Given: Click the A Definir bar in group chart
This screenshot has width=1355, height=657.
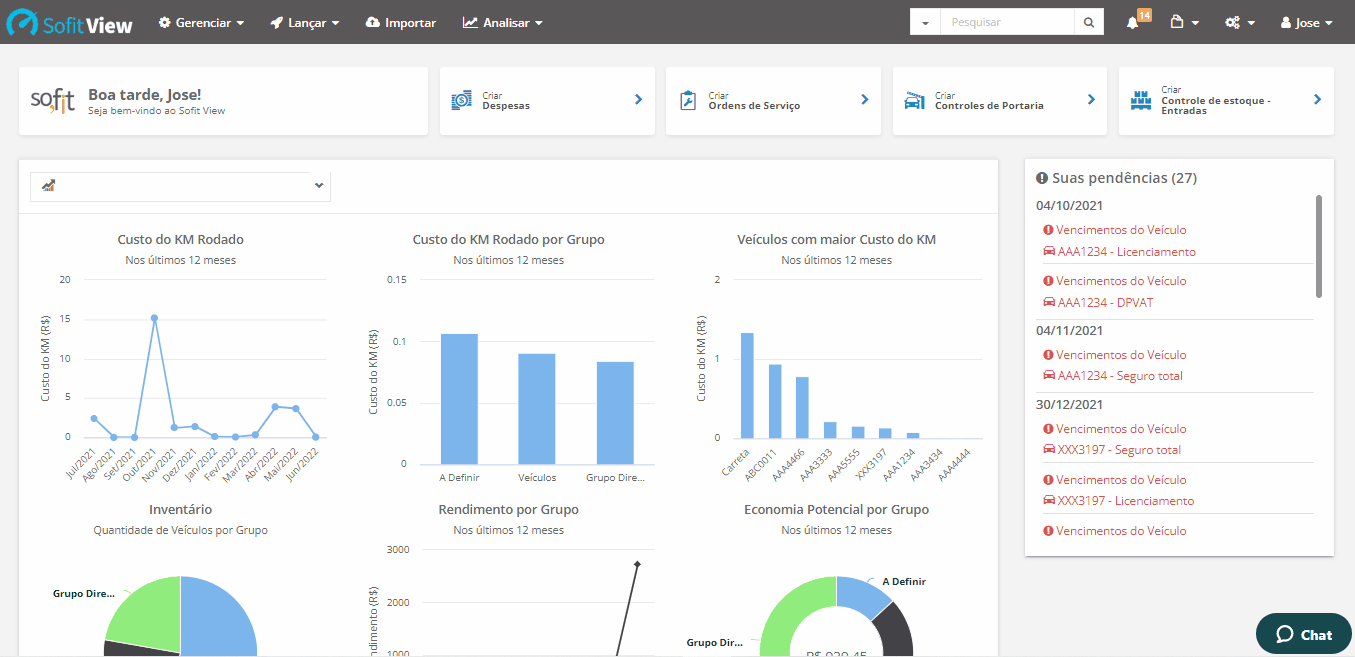Looking at the screenshot, I should pos(459,399).
